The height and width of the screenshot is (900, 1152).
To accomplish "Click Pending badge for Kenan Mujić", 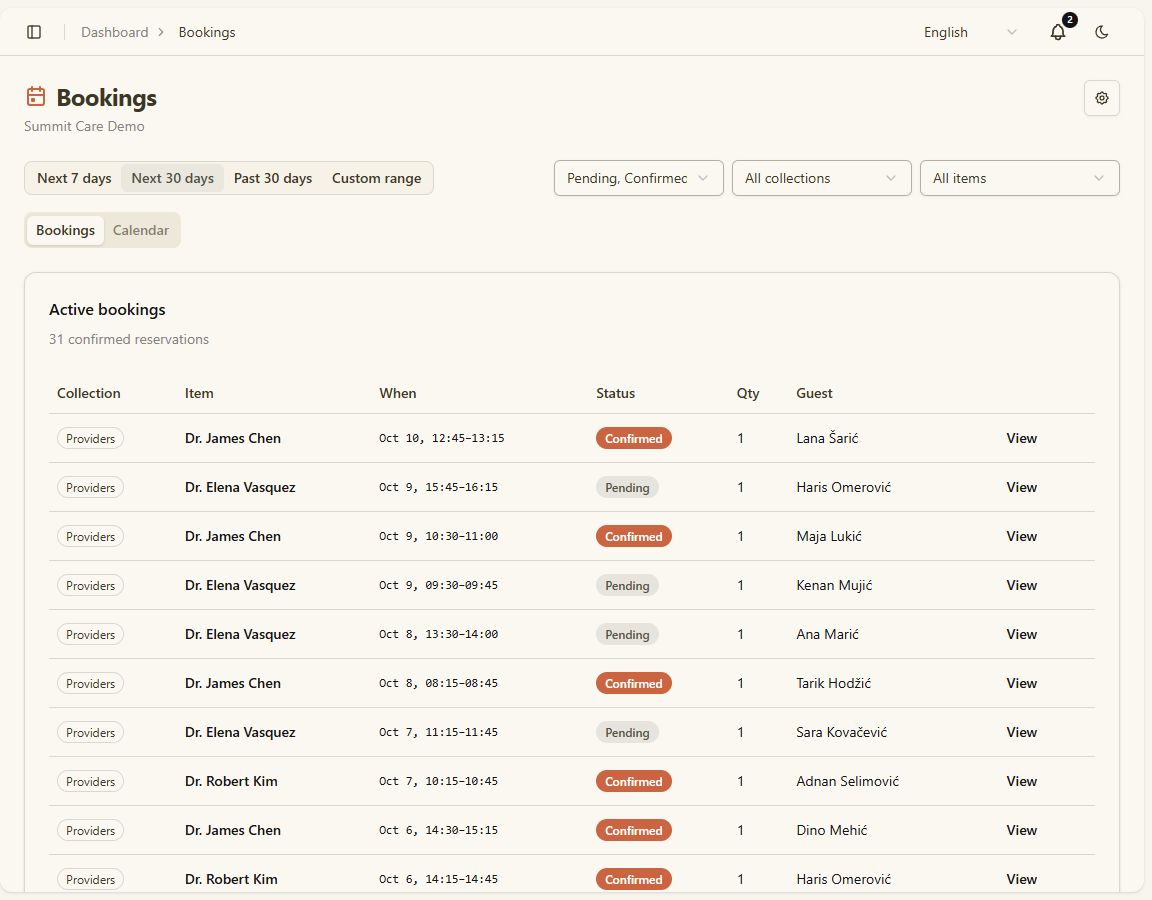I will (627, 586).
